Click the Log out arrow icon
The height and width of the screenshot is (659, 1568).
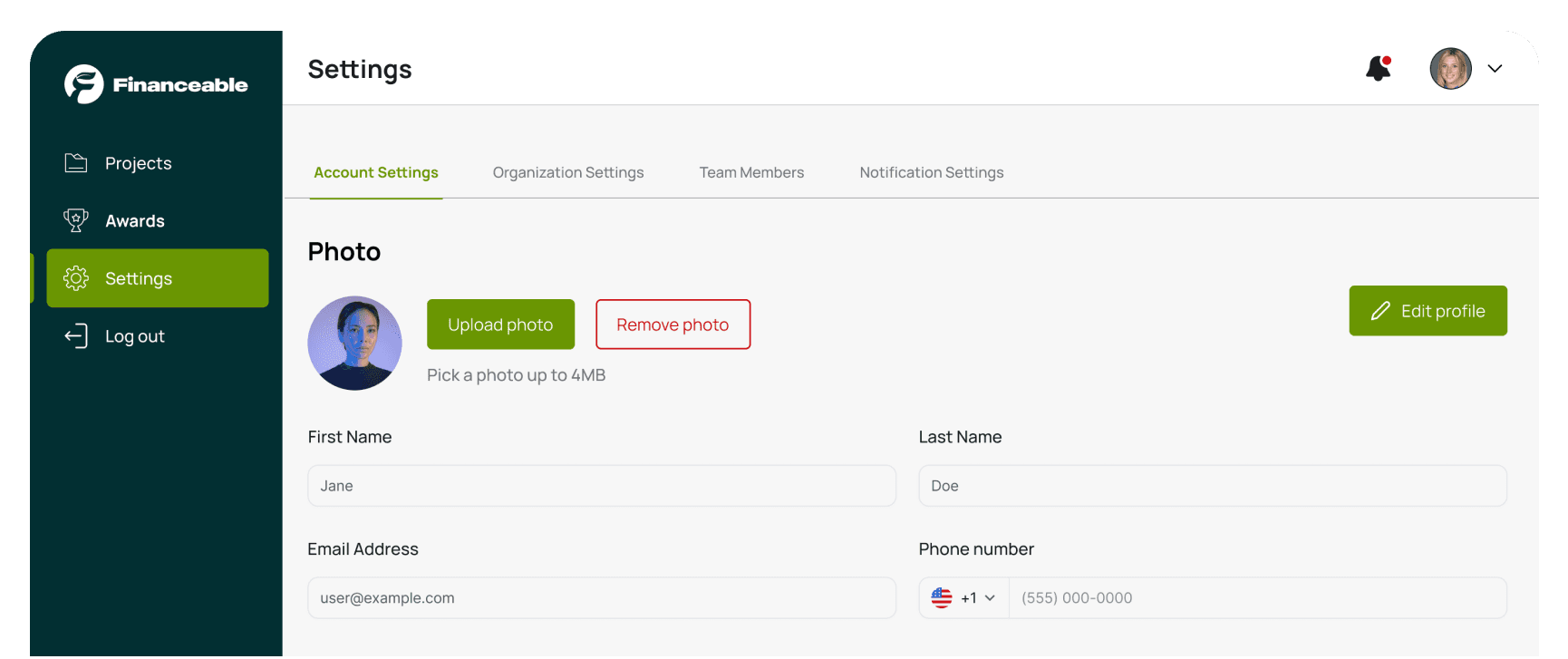click(x=76, y=336)
